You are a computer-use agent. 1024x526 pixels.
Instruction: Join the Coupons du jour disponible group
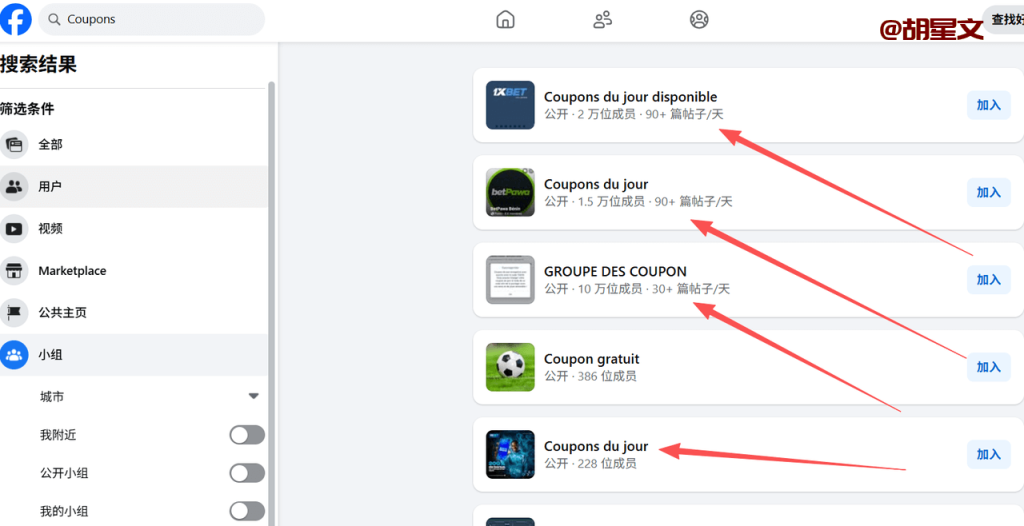(x=988, y=105)
